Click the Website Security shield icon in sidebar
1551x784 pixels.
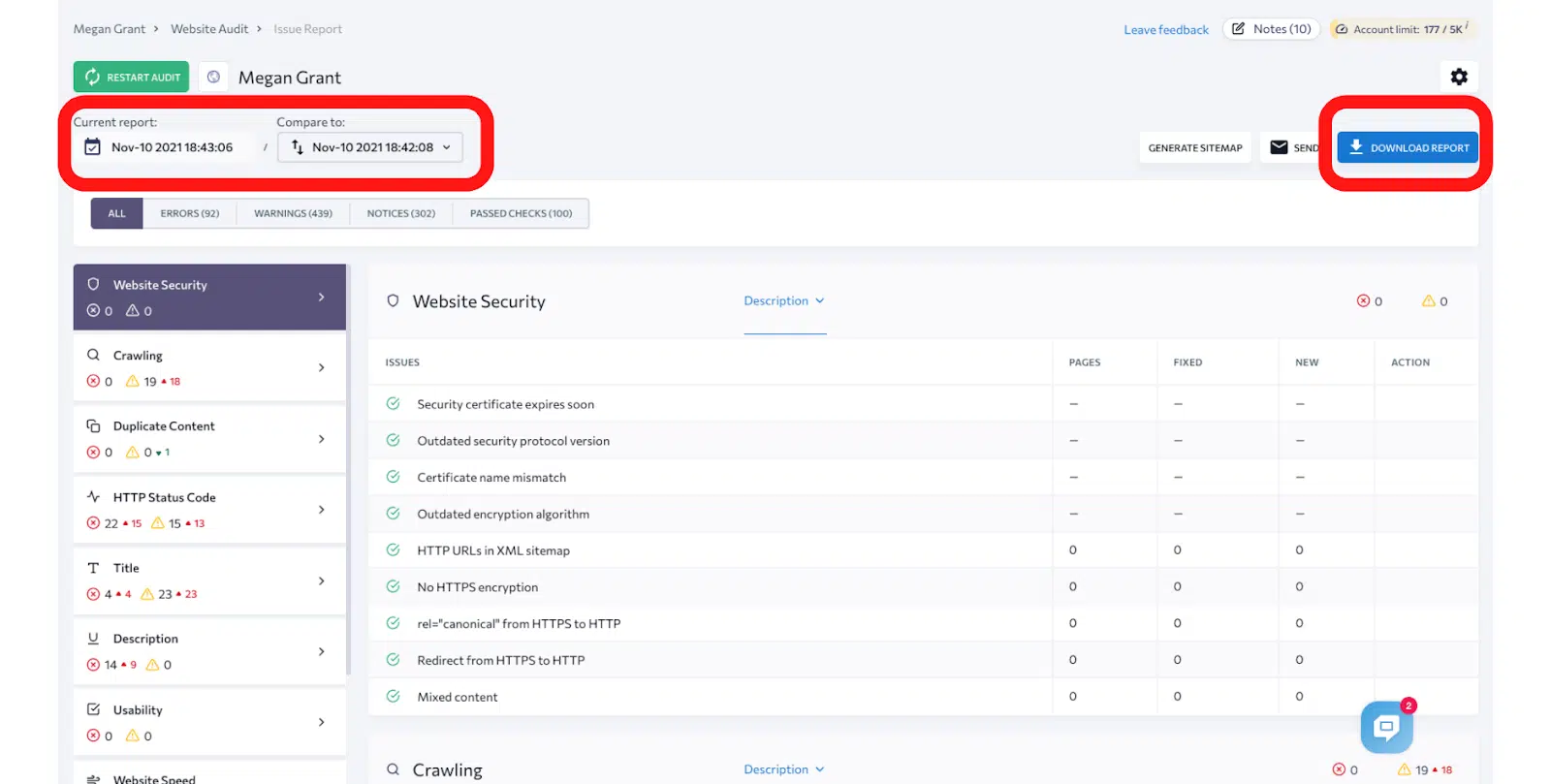[94, 285]
